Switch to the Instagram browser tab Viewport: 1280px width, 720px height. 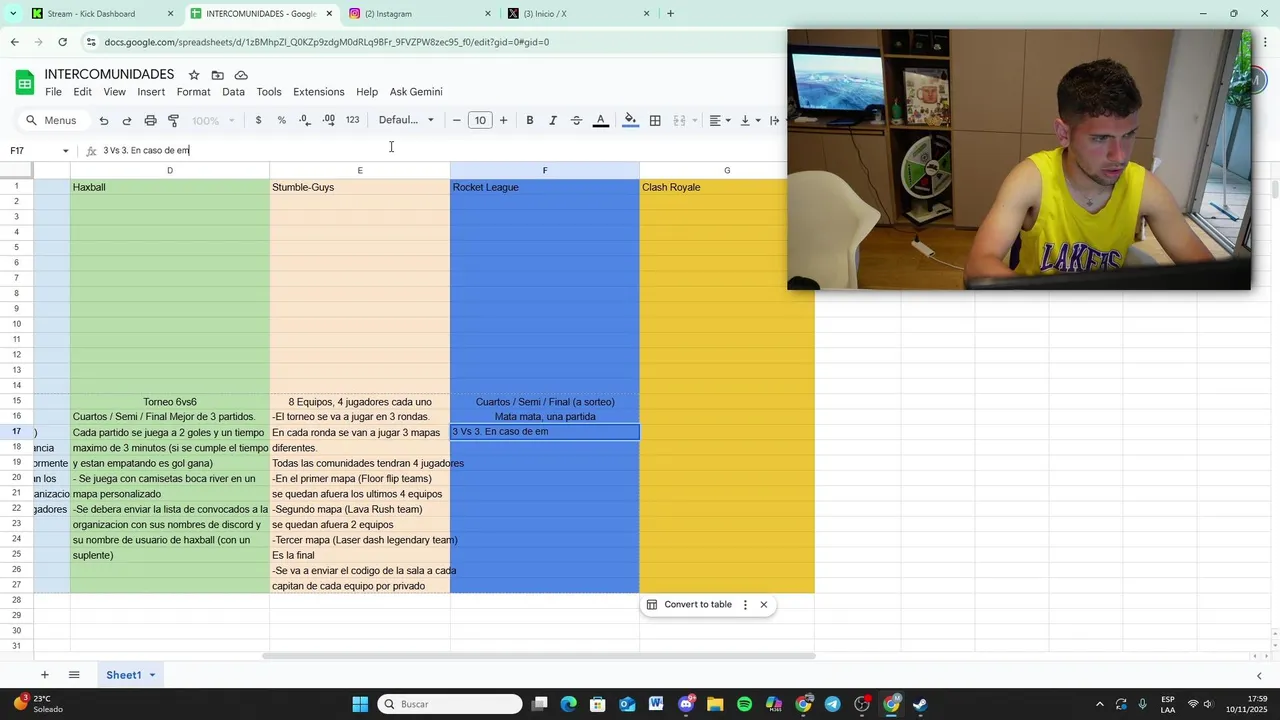pos(420,14)
